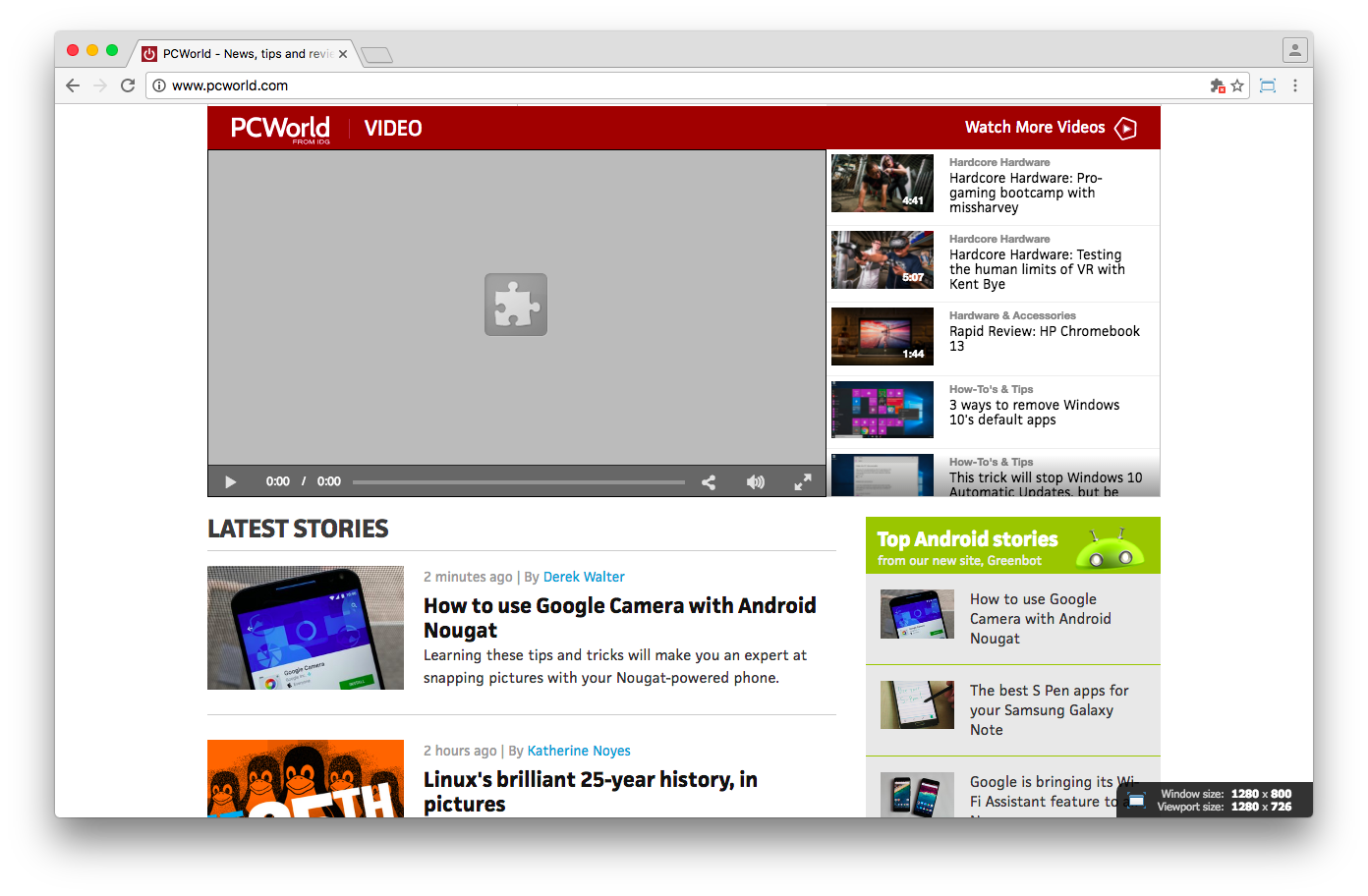Click the site information icon in the address bar
1368x896 pixels.
coord(159,85)
